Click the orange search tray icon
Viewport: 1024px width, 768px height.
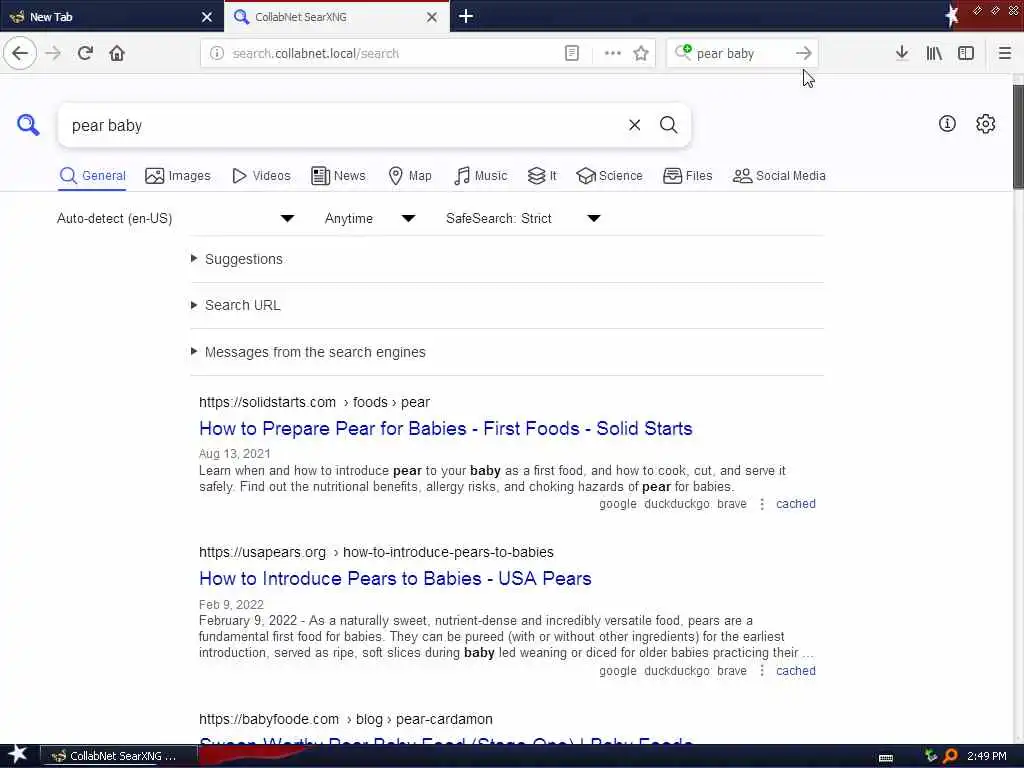pos(950,756)
